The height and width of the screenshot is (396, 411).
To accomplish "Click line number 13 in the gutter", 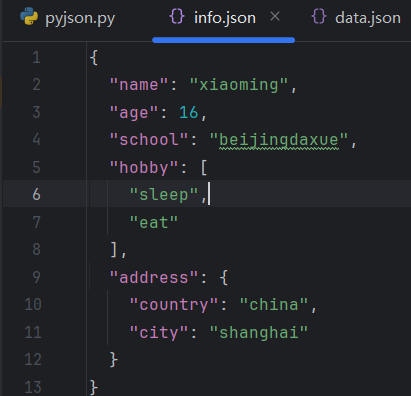I will tap(33, 387).
